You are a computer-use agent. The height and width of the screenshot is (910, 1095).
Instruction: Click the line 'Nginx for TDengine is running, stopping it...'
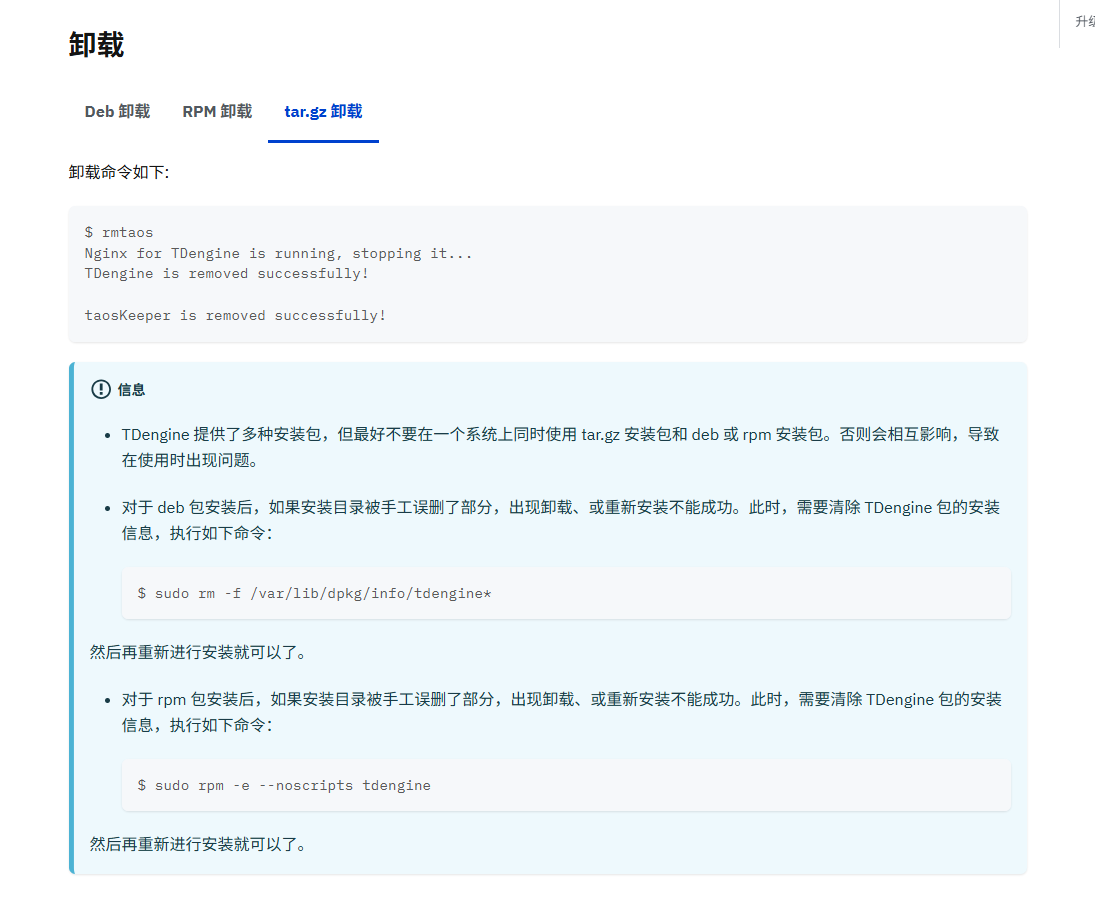tap(279, 254)
